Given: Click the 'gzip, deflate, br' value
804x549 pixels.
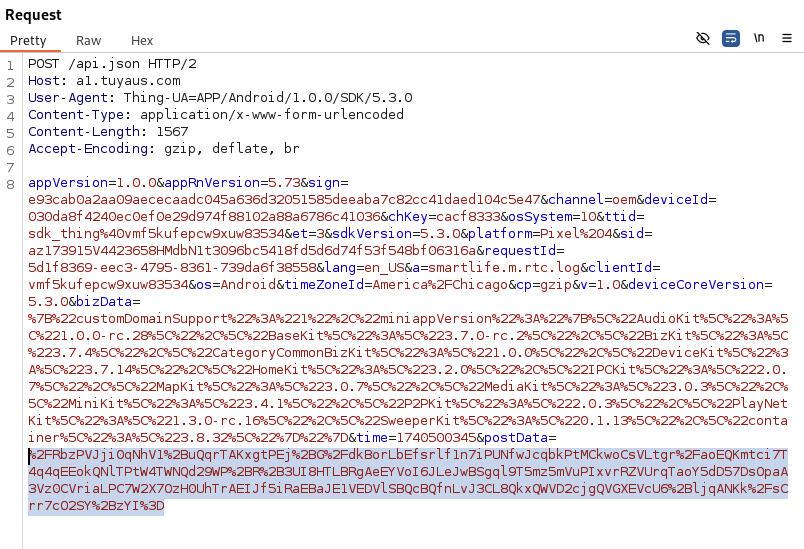Looking at the screenshot, I should (x=232, y=148).
